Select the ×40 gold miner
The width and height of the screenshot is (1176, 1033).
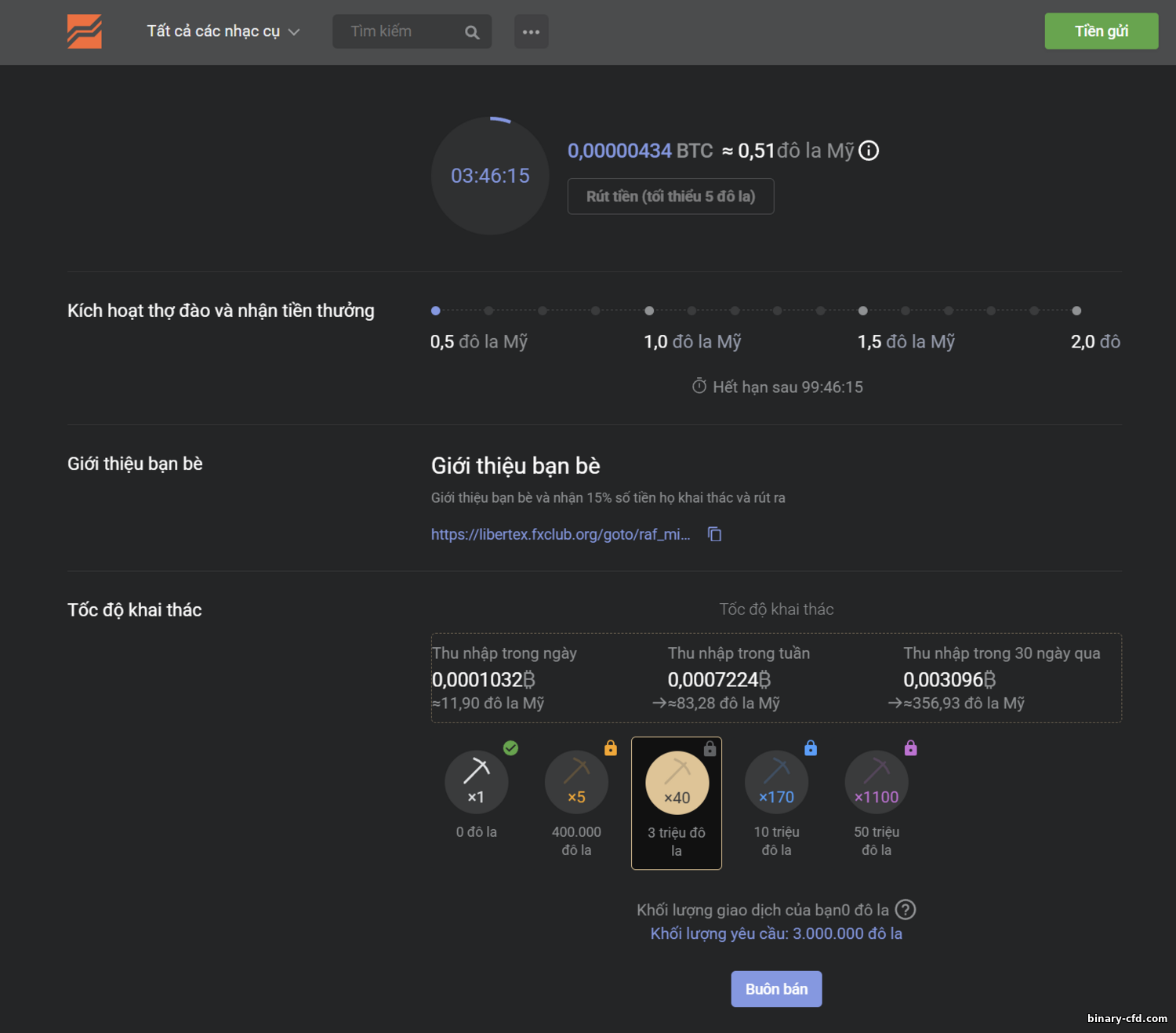(x=677, y=783)
